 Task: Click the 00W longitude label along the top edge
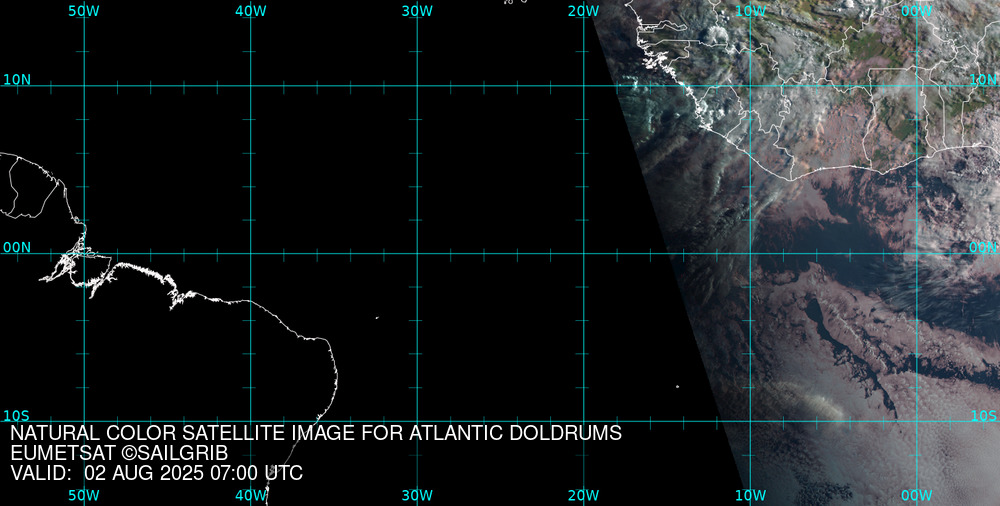coord(917,11)
